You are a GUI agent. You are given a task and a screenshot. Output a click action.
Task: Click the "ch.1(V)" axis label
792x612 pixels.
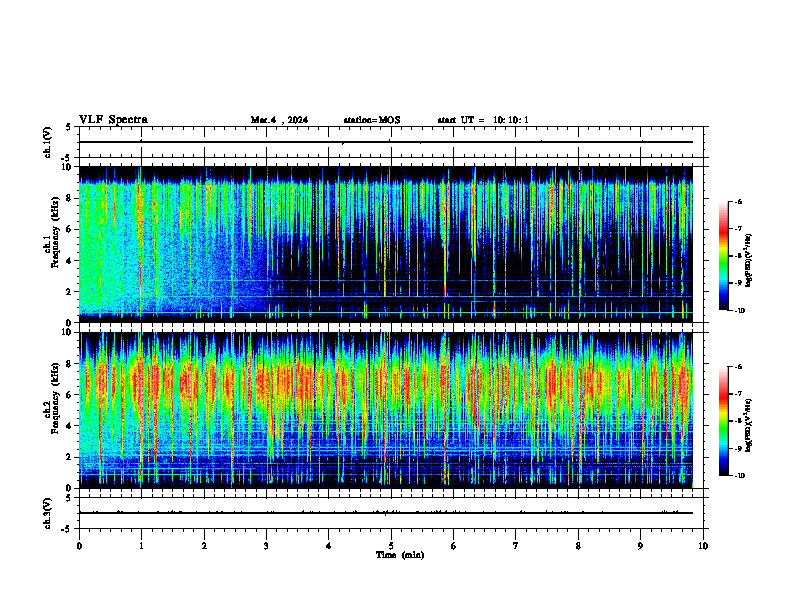tap(48, 142)
